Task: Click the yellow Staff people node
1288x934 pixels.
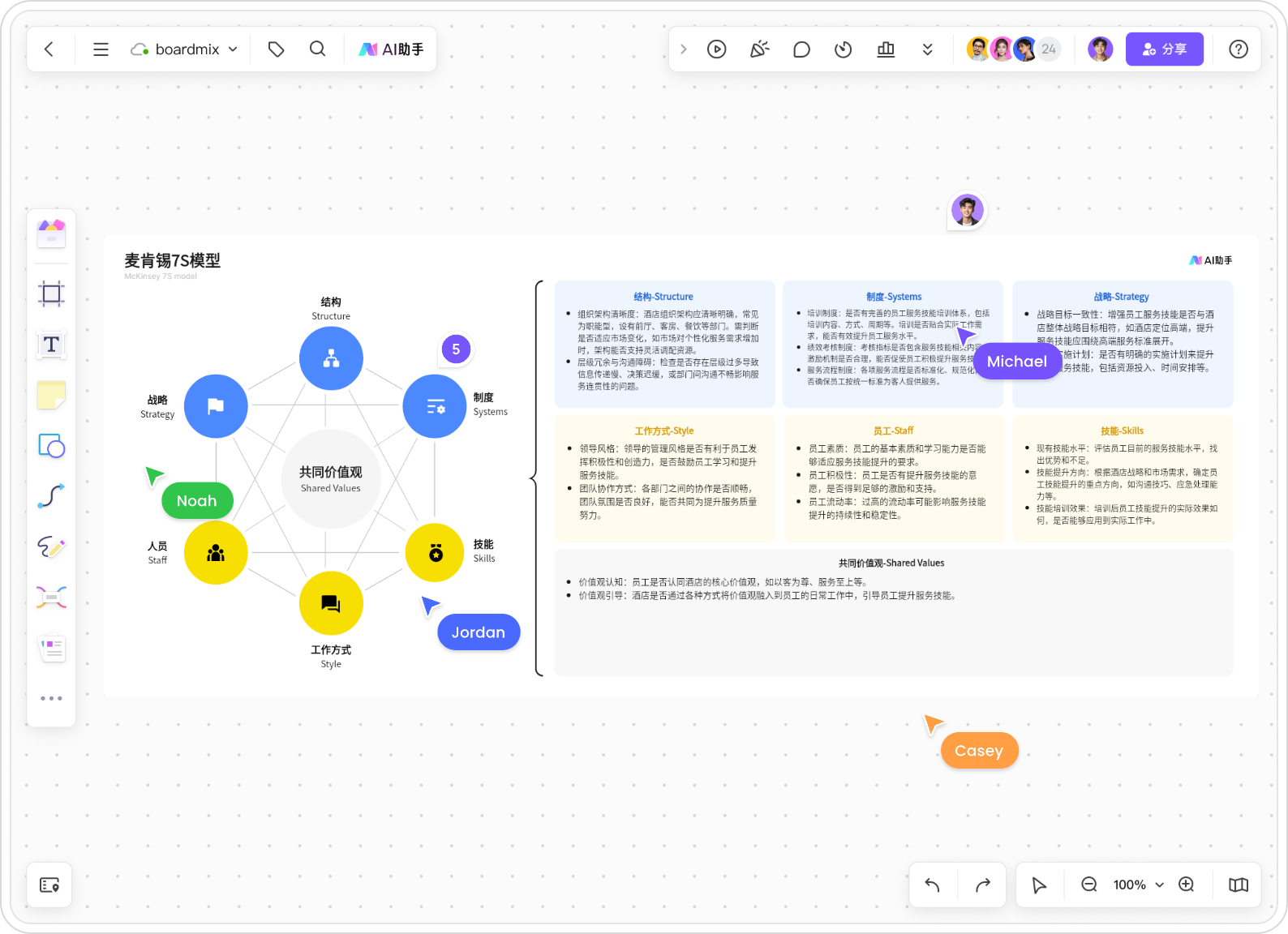Action: coord(216,553)
